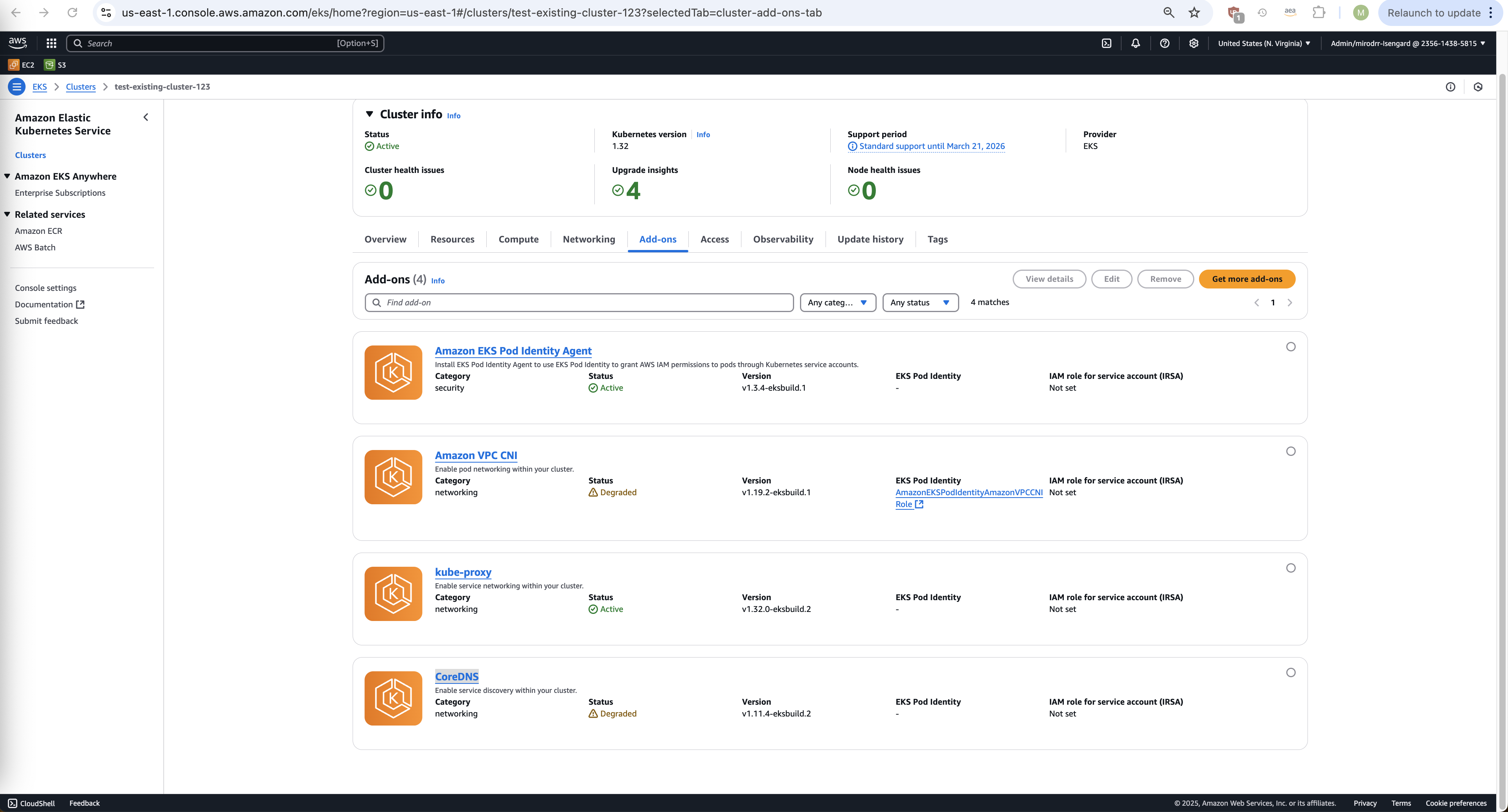Select the kube-proxy add-on radio button
The image size is (1508, 812).
pos(1290,568)
